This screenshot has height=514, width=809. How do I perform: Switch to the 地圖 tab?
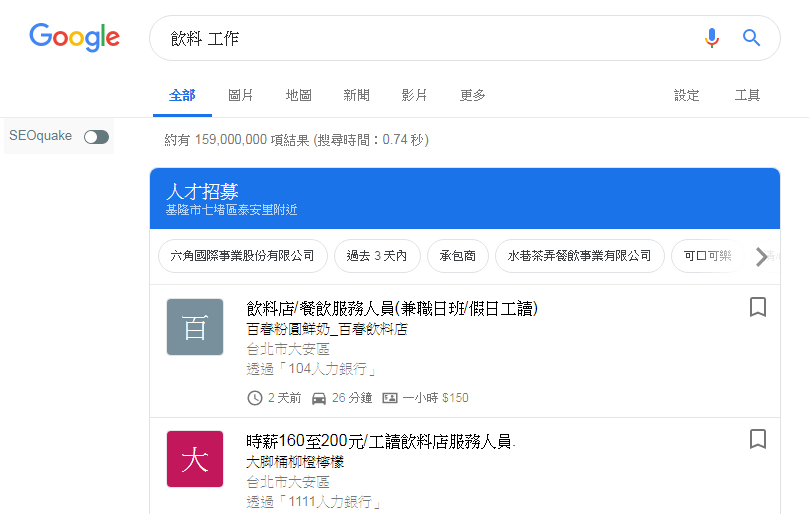click(299, 95)
